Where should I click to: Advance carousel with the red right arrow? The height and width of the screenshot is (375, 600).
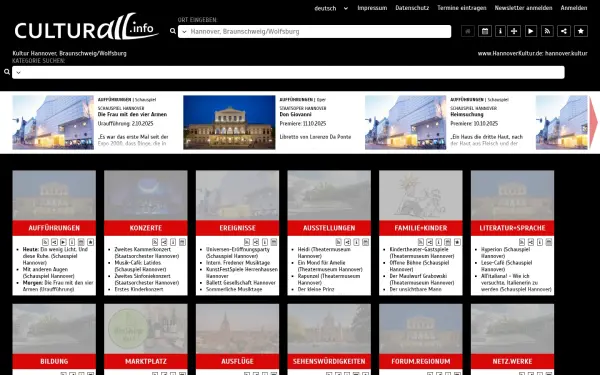[x=593, y=122]
